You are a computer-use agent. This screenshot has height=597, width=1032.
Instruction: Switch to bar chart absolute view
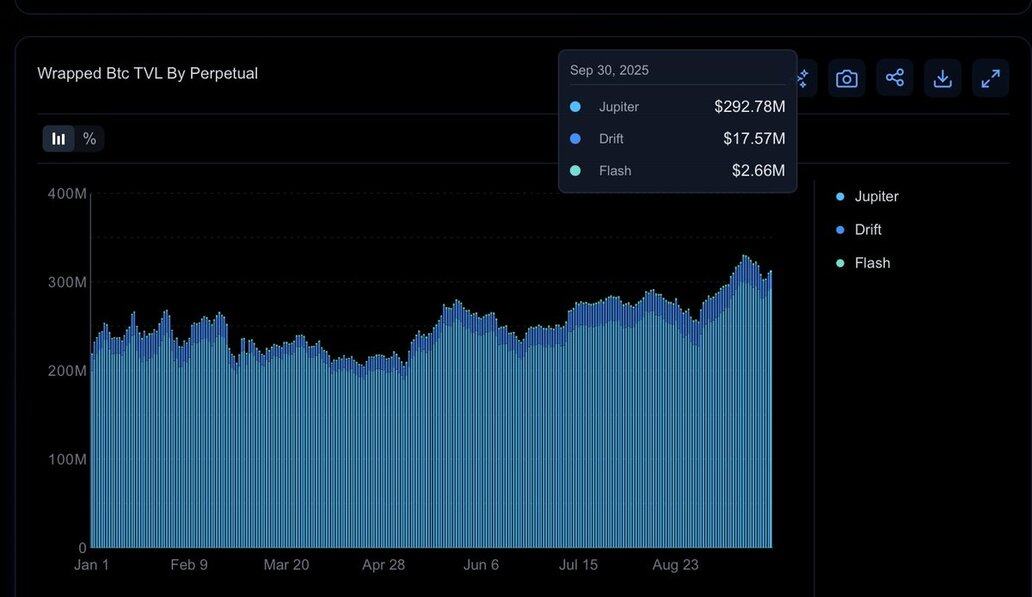59,139
